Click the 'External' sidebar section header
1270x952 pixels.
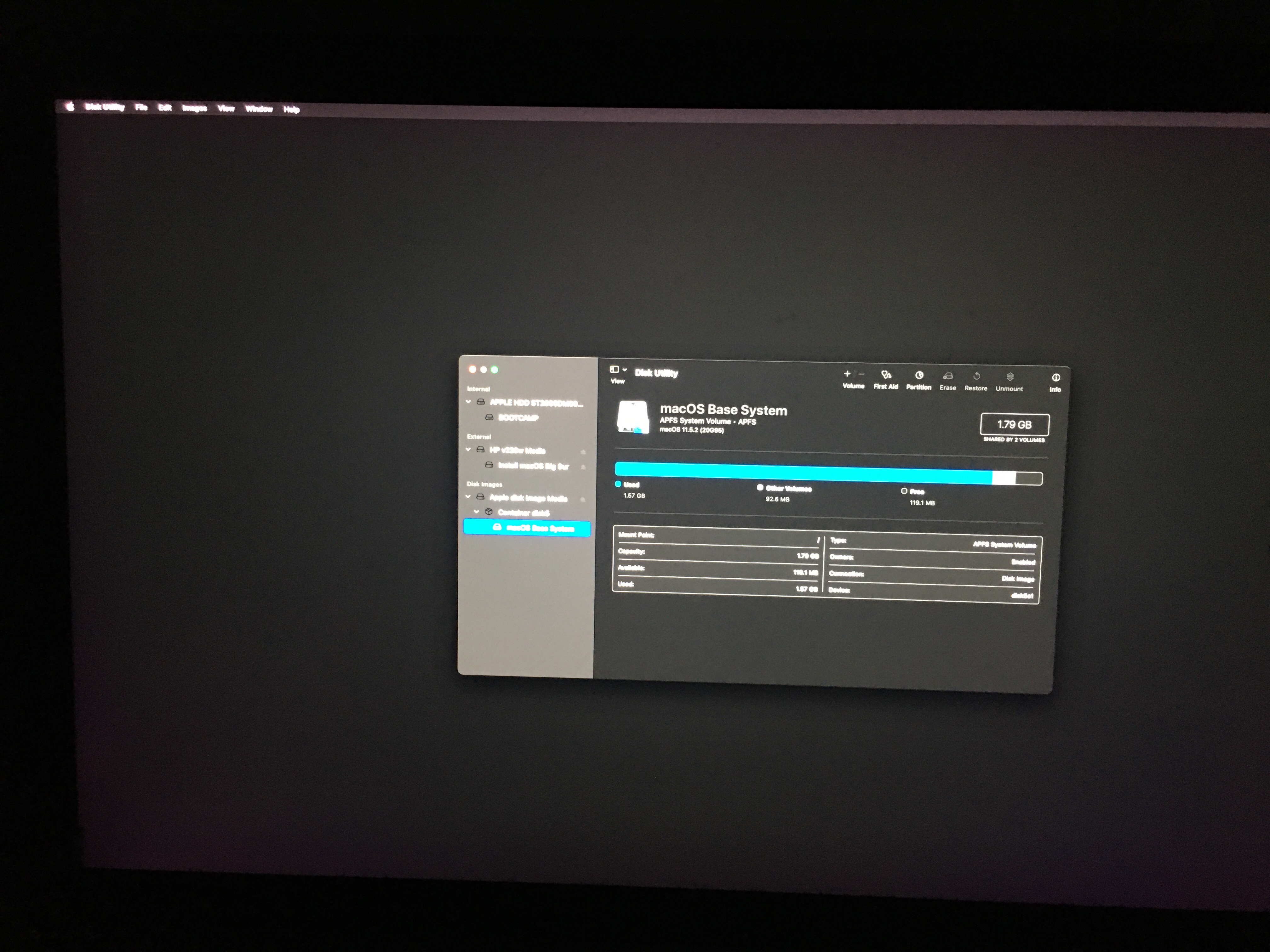479,437
